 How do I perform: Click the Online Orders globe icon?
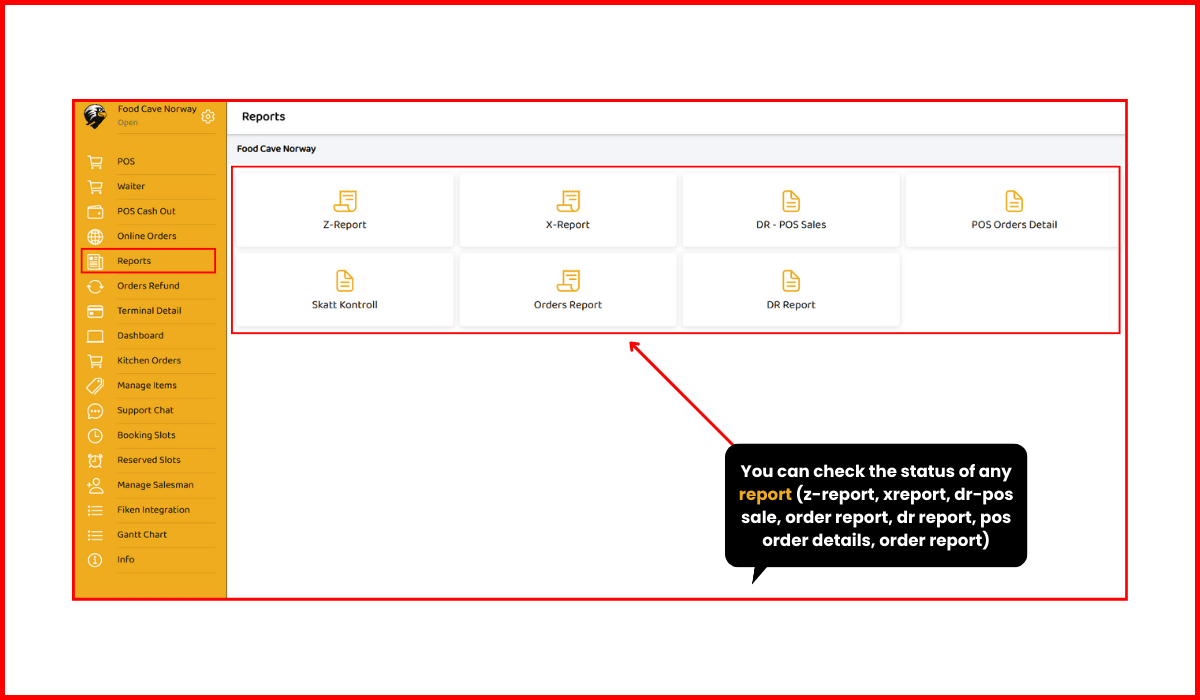(x=96, y=237)
